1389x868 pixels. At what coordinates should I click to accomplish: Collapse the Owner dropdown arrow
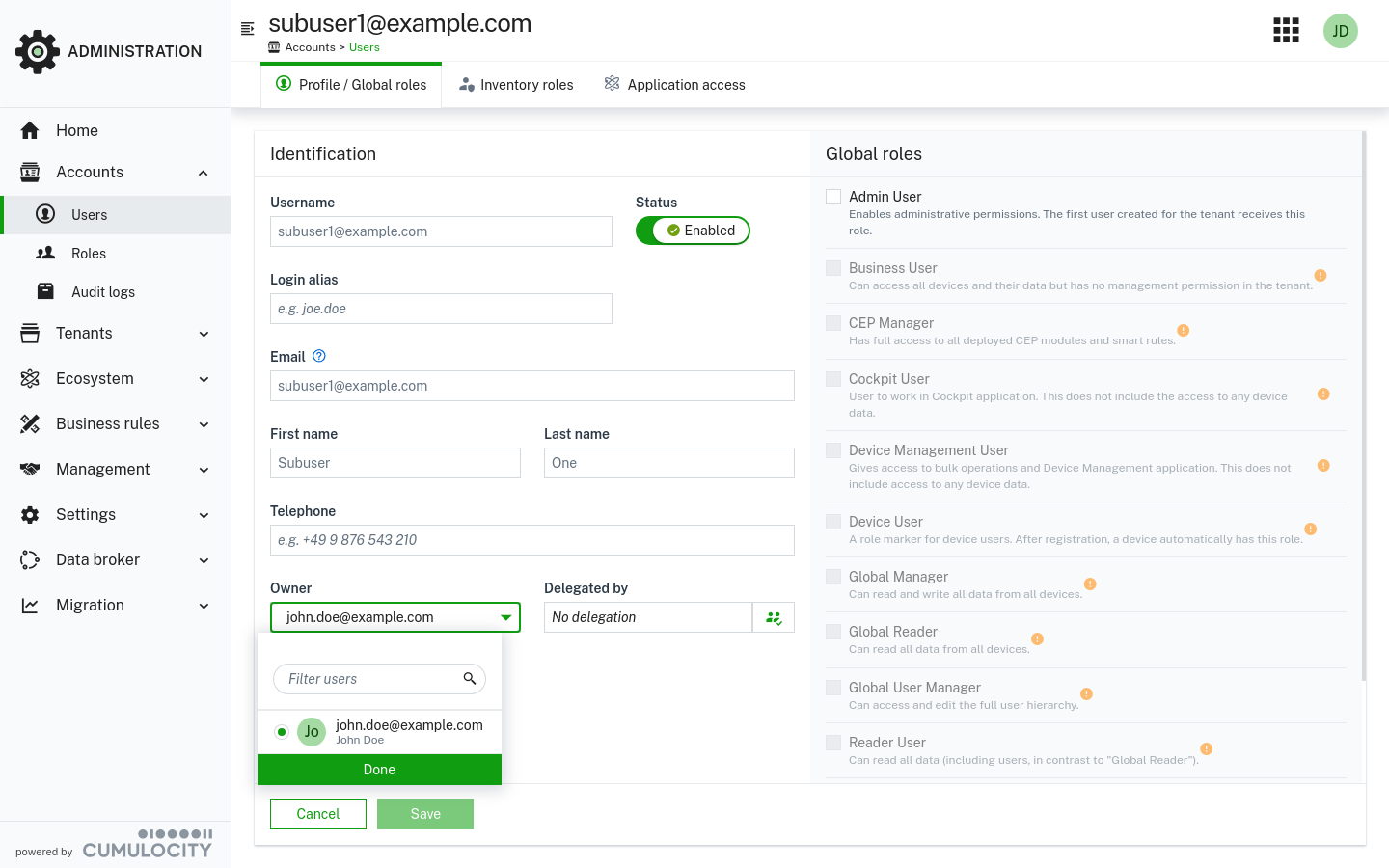pyautogui.click(x=505, y=617)
